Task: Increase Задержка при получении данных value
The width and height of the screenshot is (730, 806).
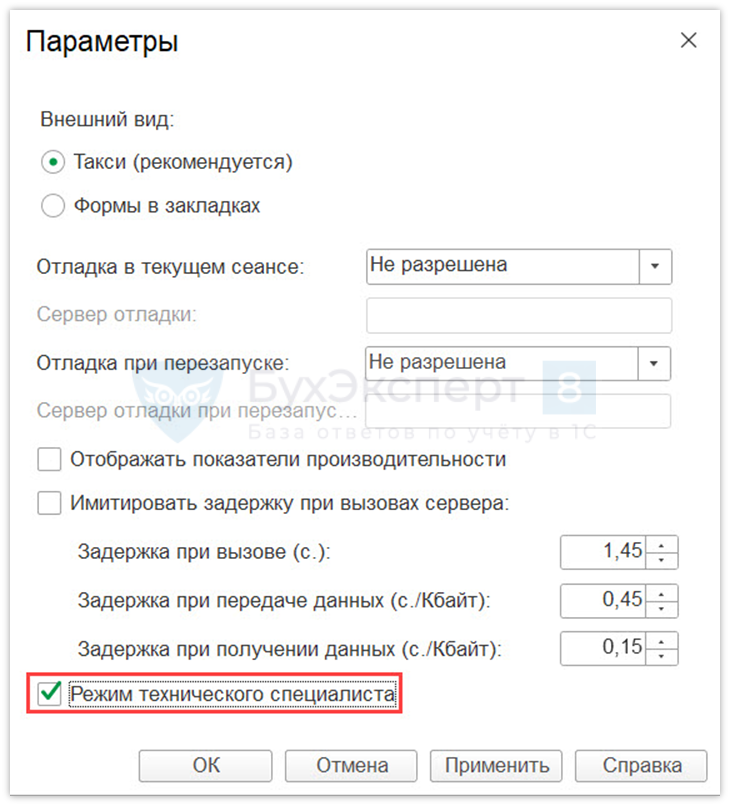Action: point(663,641)
